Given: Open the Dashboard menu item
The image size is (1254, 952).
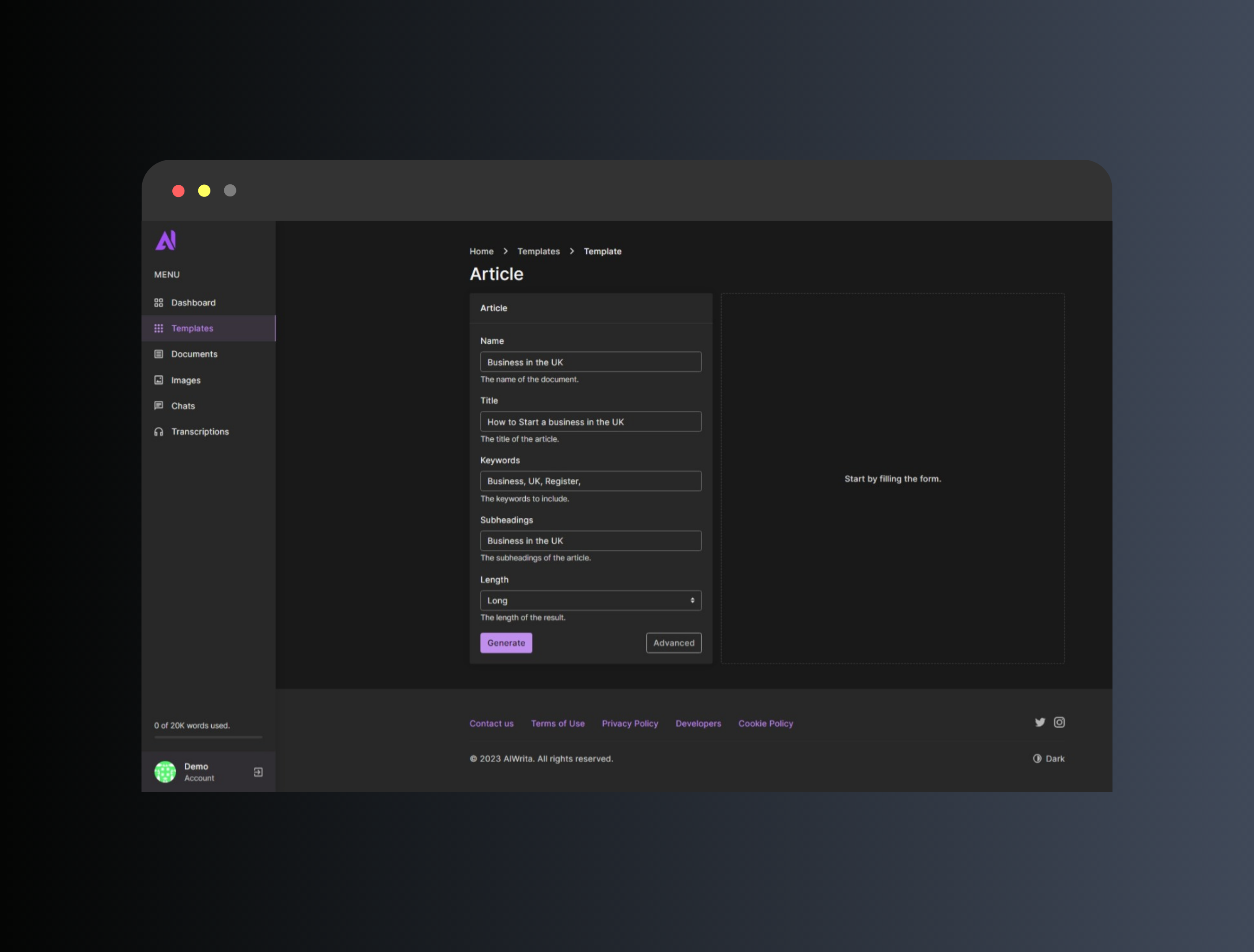Looking at the screenshot, I should [193, 303].
